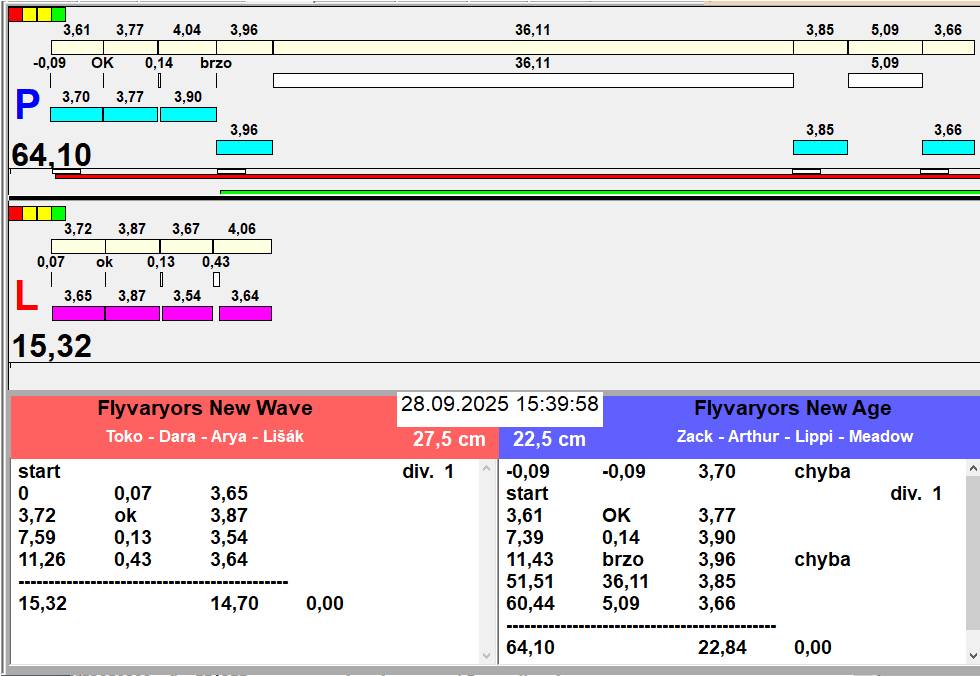Click the 27,5 cm jump height label
The width and height of the screenshot is (980, 676).
tap(449, 439)
